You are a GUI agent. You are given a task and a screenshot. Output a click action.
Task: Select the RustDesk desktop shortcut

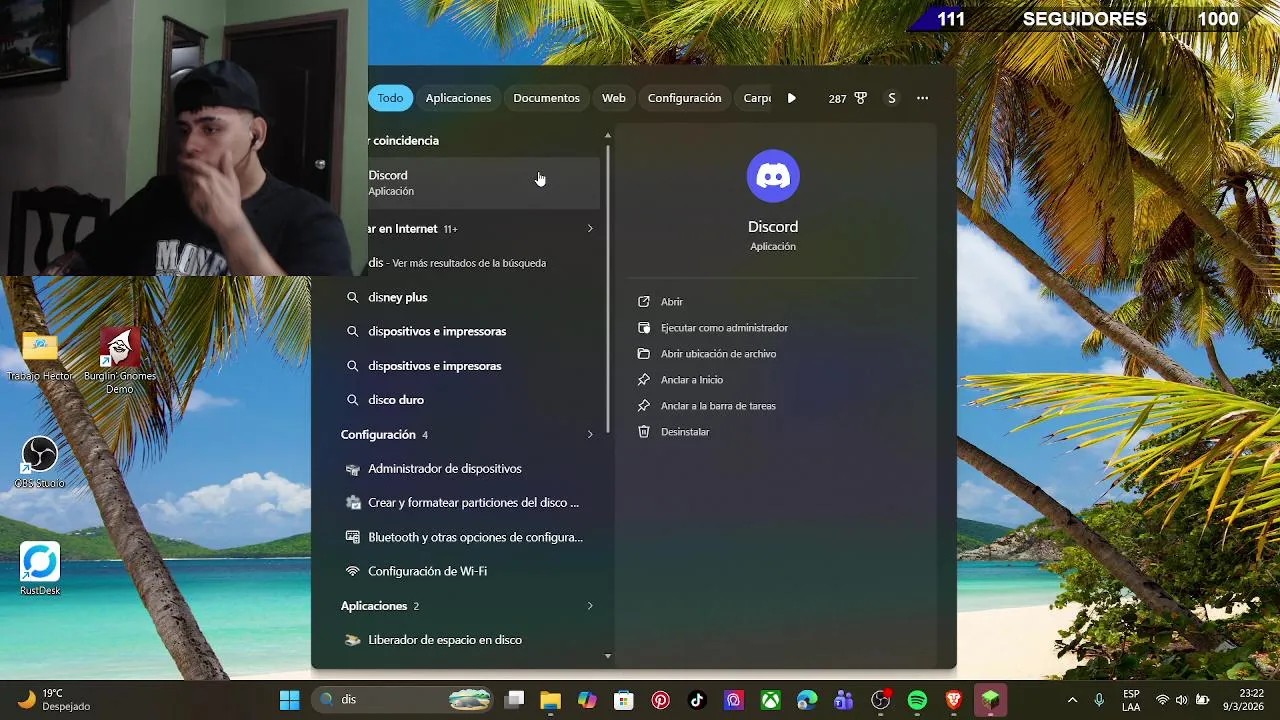click(x=40, y=569)
